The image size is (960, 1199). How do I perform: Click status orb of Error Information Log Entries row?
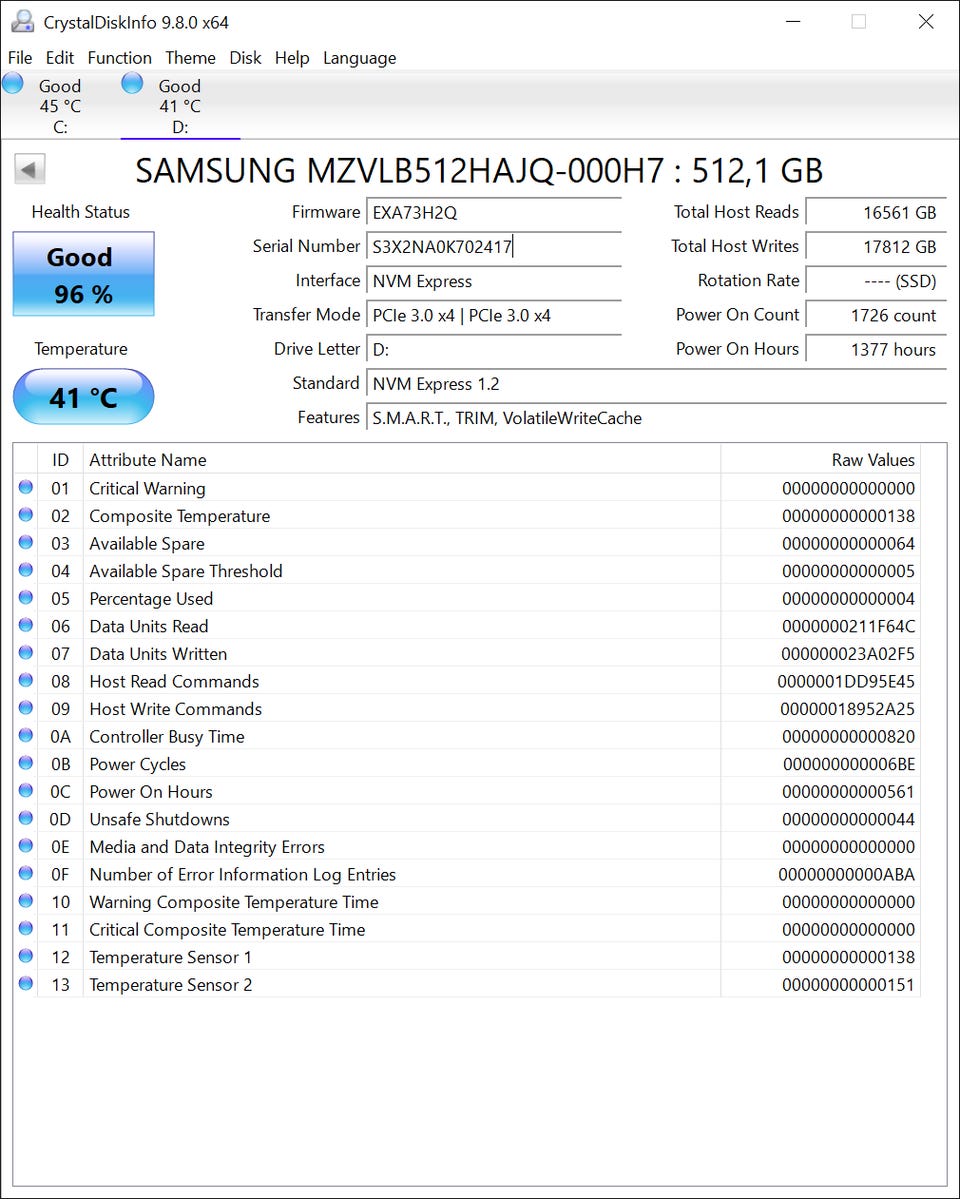pyautogui.click(x=26, y=872)
